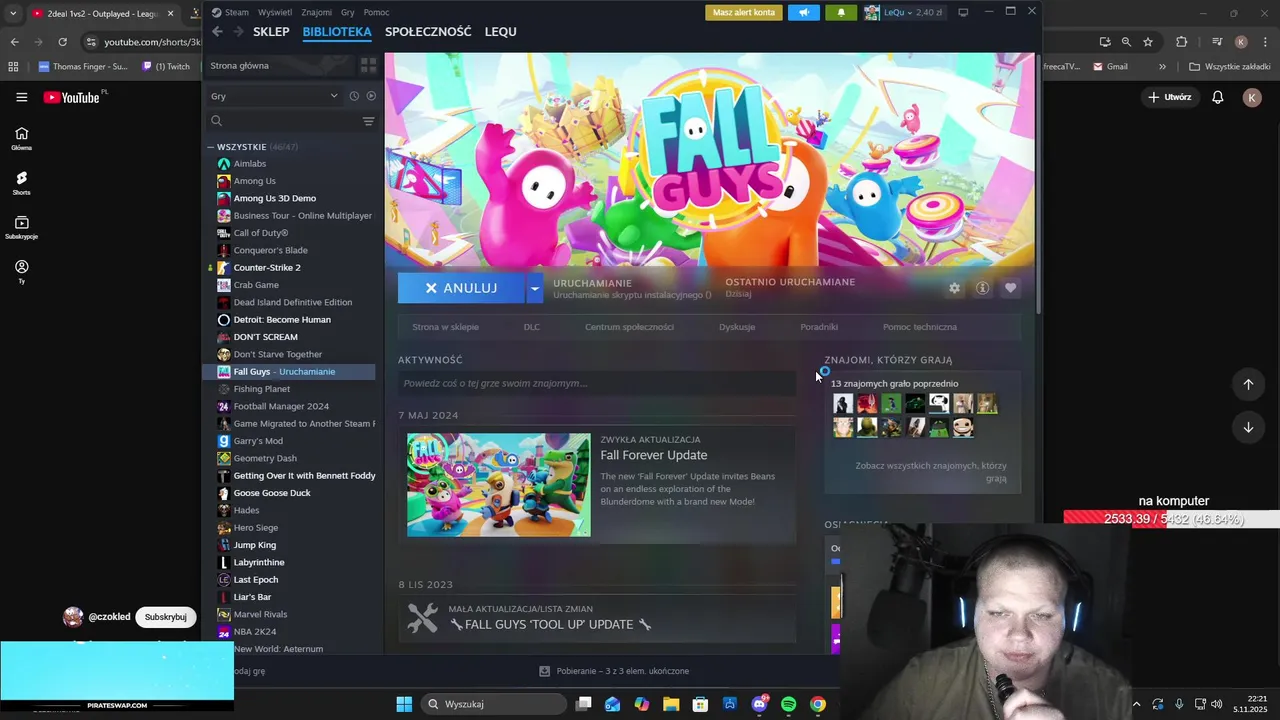Click the Masz alert konta button

744,12
